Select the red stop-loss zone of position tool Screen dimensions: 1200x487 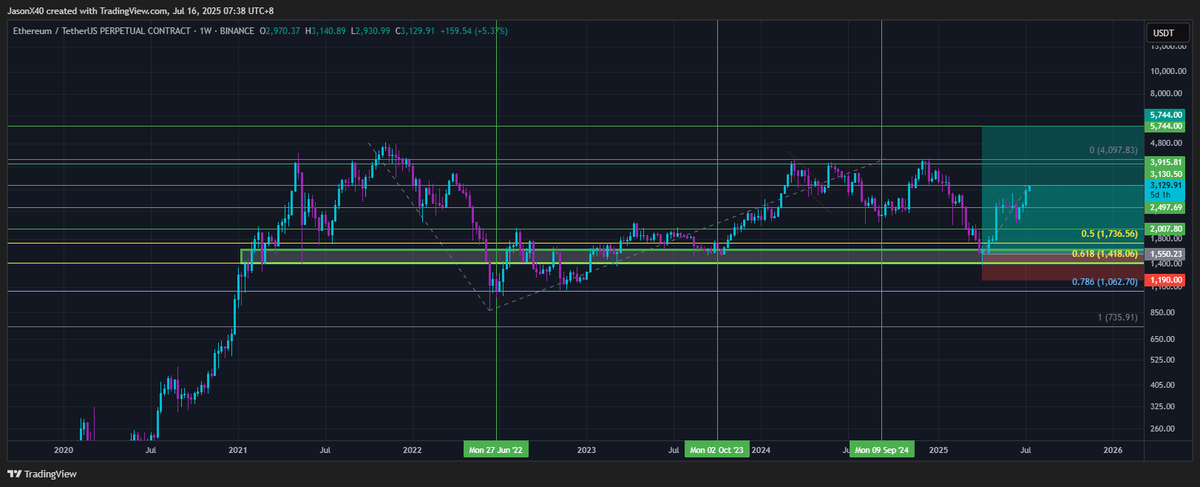coord(1061,267)
